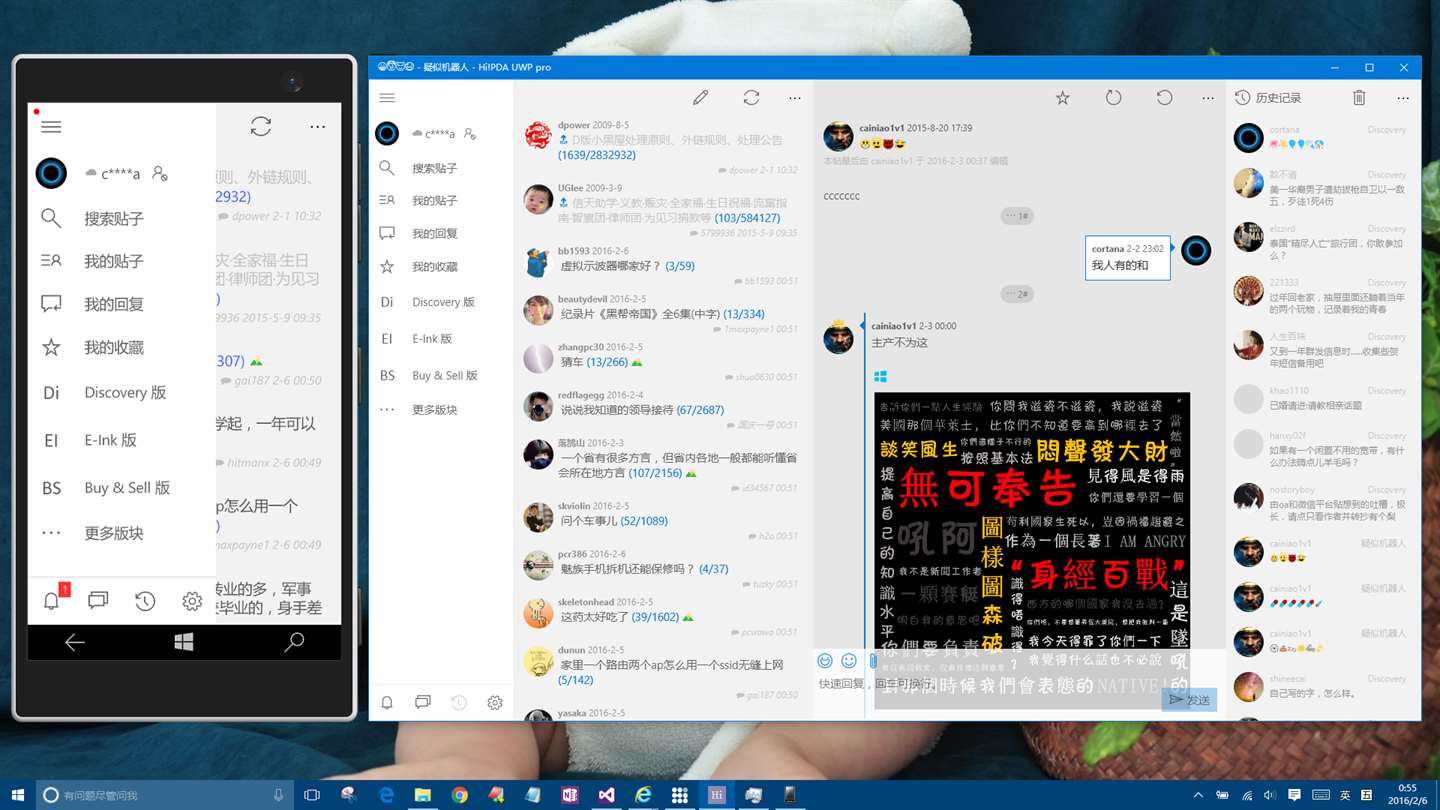1440x810 pixels.
Task: Open messages icon in desktop sidebar bottom
Action: pos(423,703)
